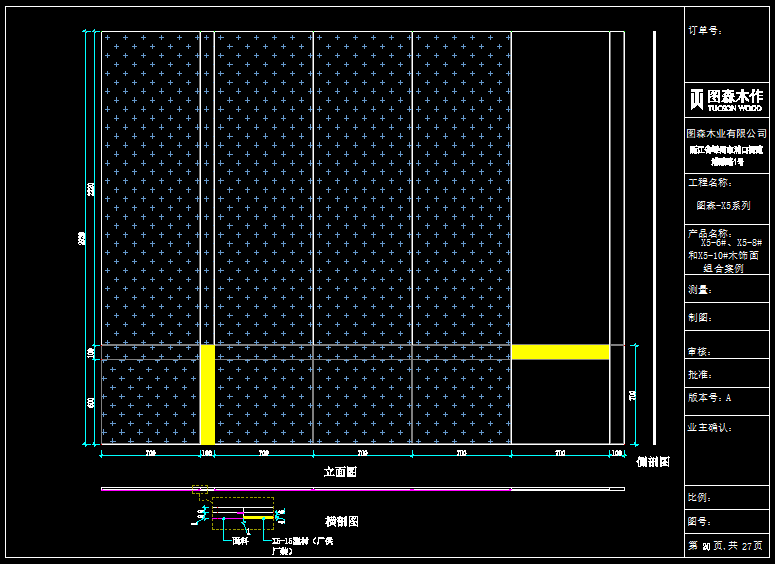The width and height of the screenshot is (775, 564).
Task: Click the 横剖图 cross-section label
Action: coord(341,521)
